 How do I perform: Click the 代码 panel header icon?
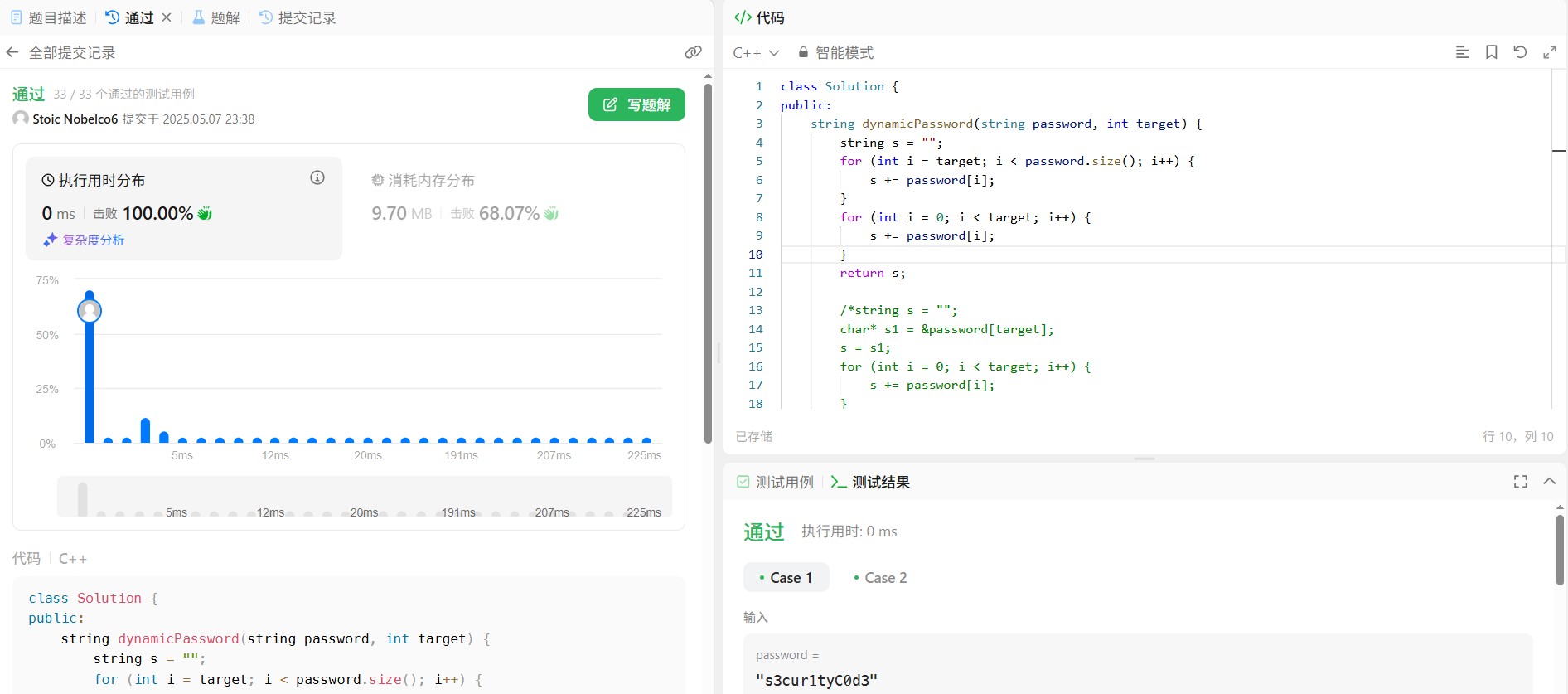coord(743,17)
